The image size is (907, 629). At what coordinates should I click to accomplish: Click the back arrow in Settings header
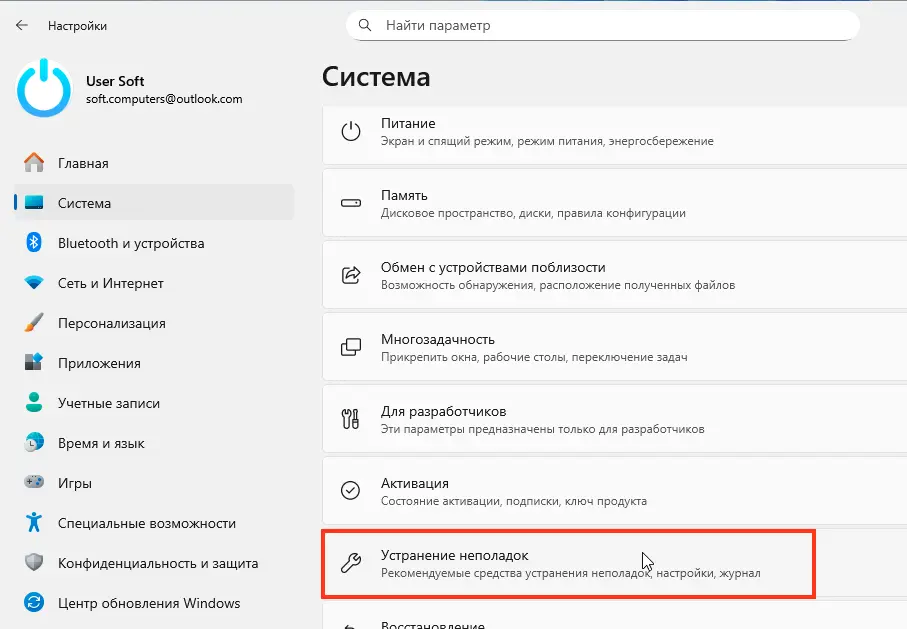pos(22,25)
